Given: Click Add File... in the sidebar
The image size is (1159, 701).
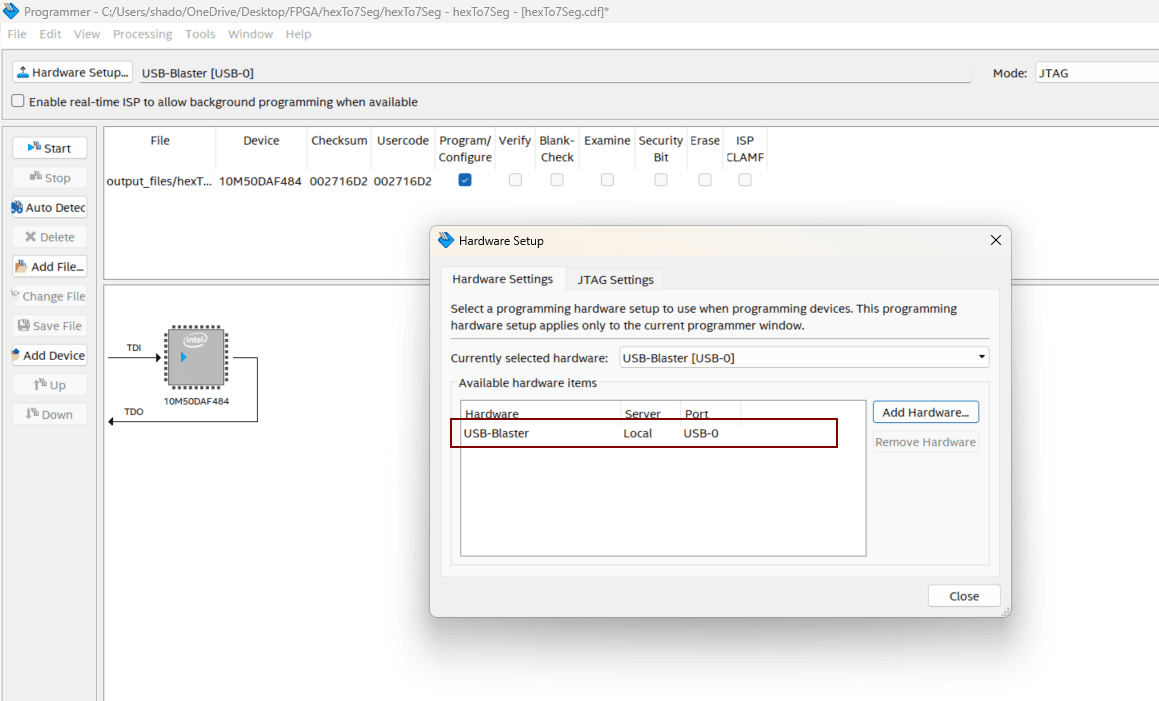Looking at the screenshot, I should (50, 266).
